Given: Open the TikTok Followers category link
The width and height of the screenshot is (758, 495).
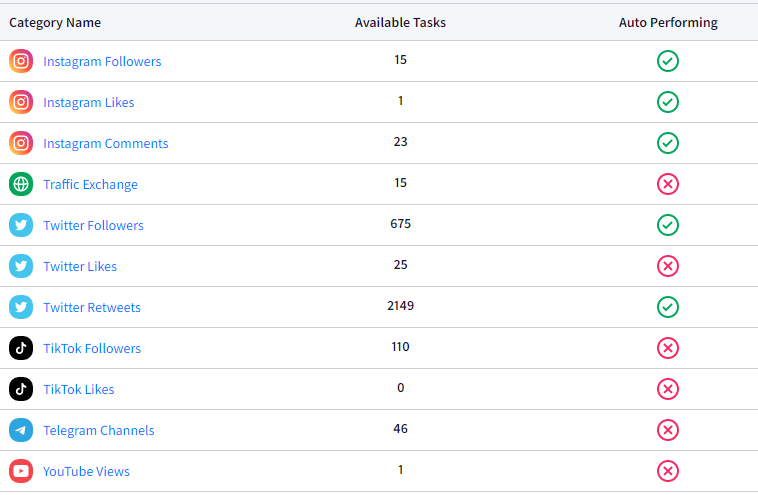Looking at the screenshot, I should point(92,349).
